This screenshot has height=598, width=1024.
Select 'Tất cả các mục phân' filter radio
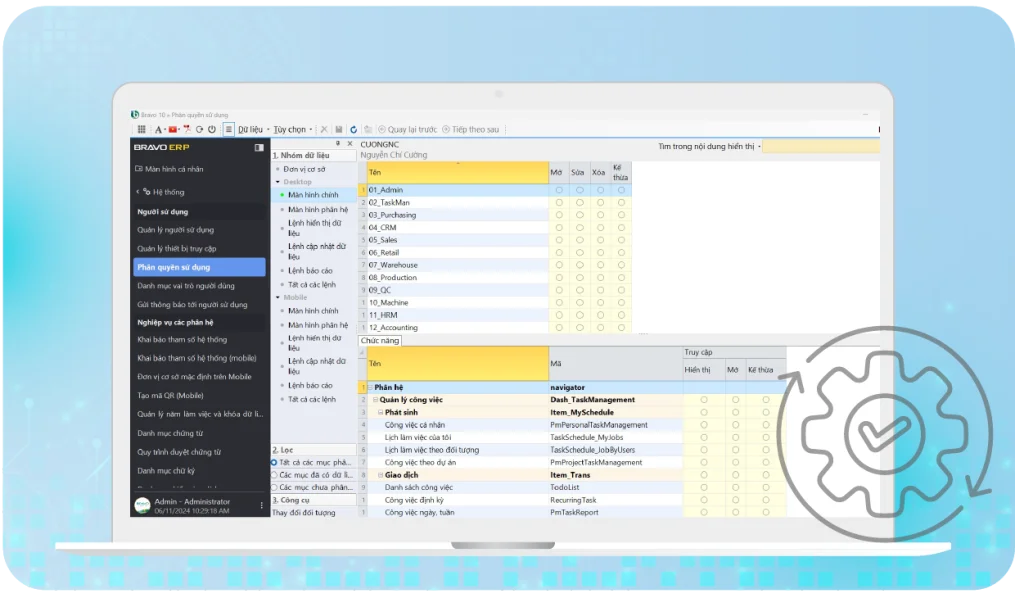coord(275,462)
